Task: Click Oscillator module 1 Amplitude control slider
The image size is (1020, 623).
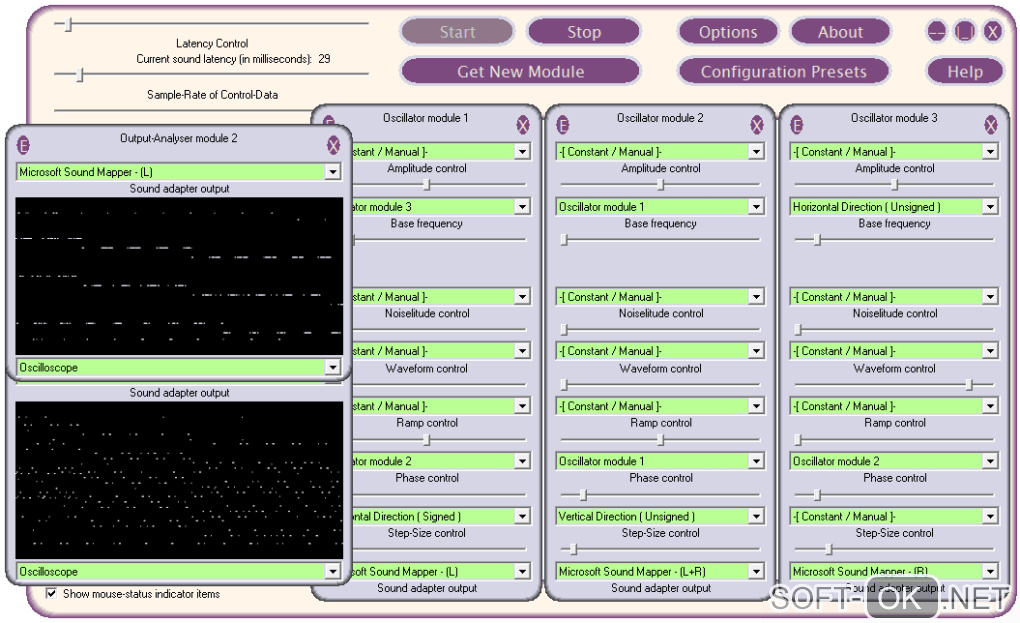Action: tap(427, 185)
